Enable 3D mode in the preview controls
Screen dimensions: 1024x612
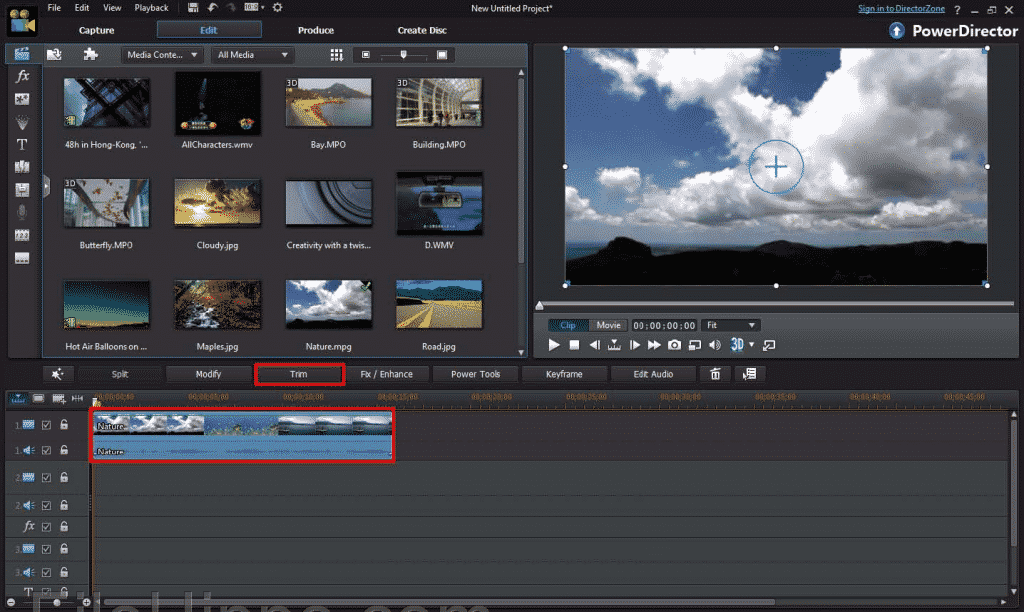pyautogui.click(x=737, y=344)
